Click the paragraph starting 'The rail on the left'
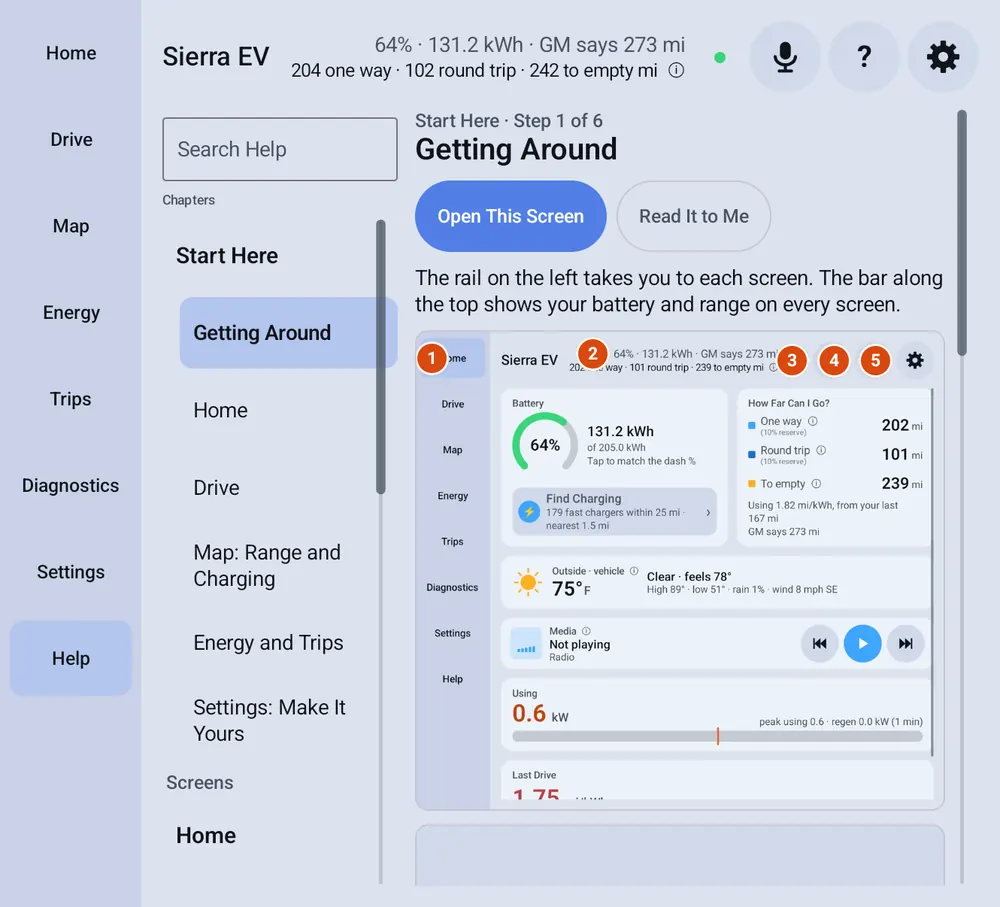This screenshot has height=907, width=1000. coord(679,291)
